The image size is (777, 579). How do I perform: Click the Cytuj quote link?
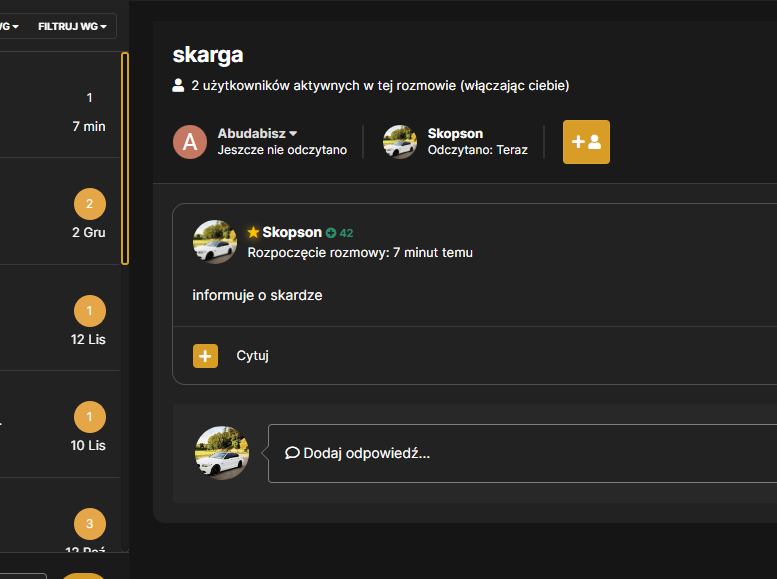pos(252,355)
